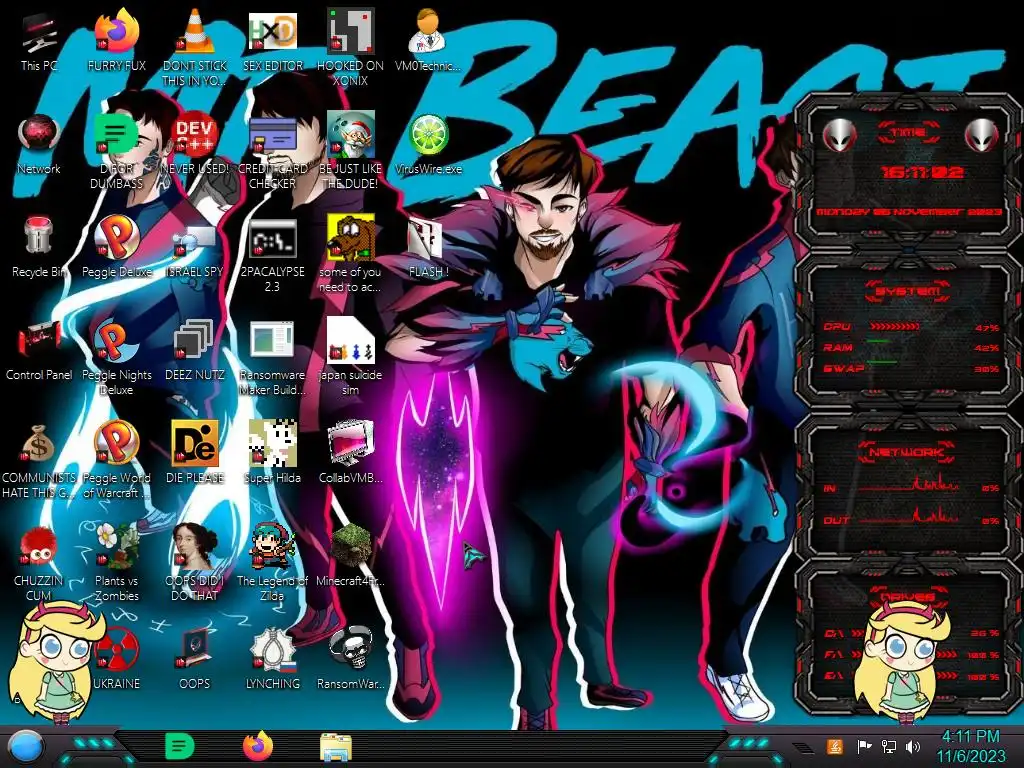Click the OUT traffic graph in Network gadget

point(909,515)
